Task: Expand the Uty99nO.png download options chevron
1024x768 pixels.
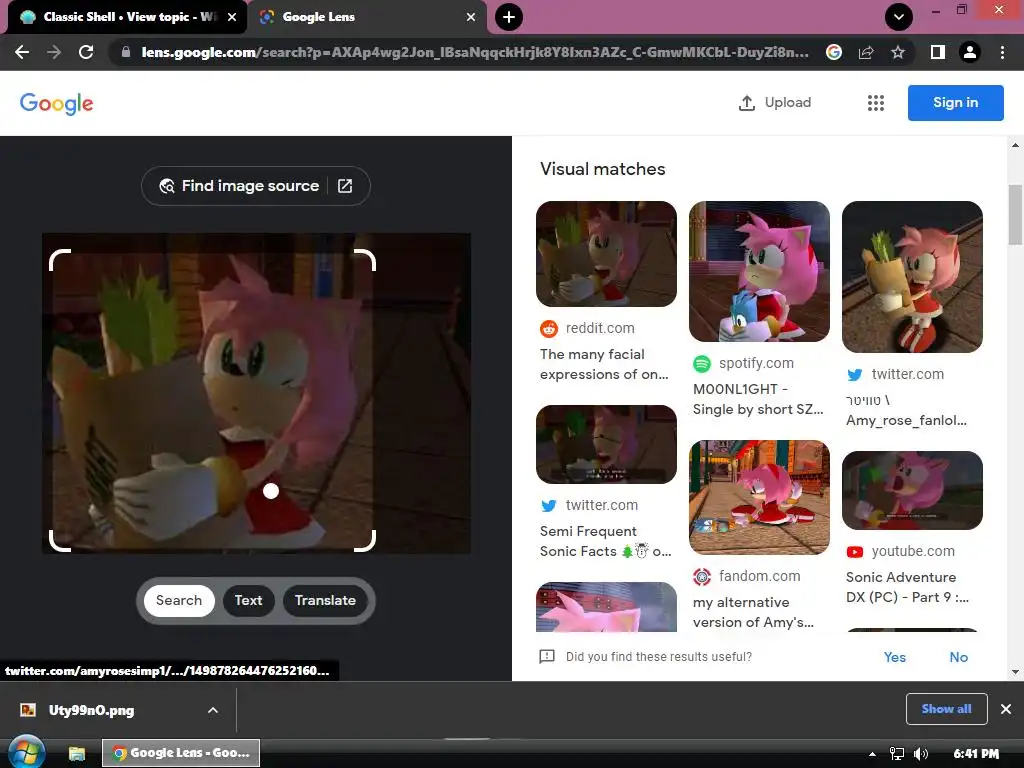Action: coord(213,710)
